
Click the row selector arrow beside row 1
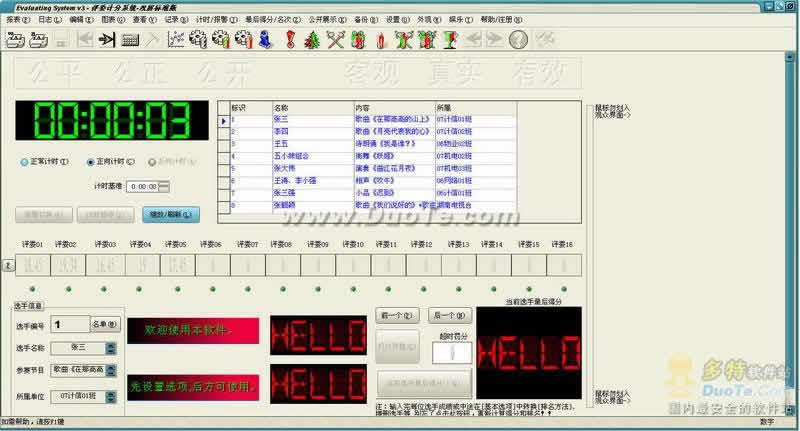(224, 121)
